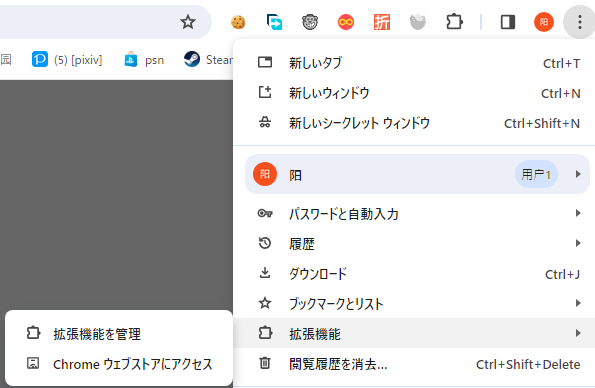595x388 pixels.
Task: Click the Ctrl+Shift+Delete shortcut text
Action: 528,364
